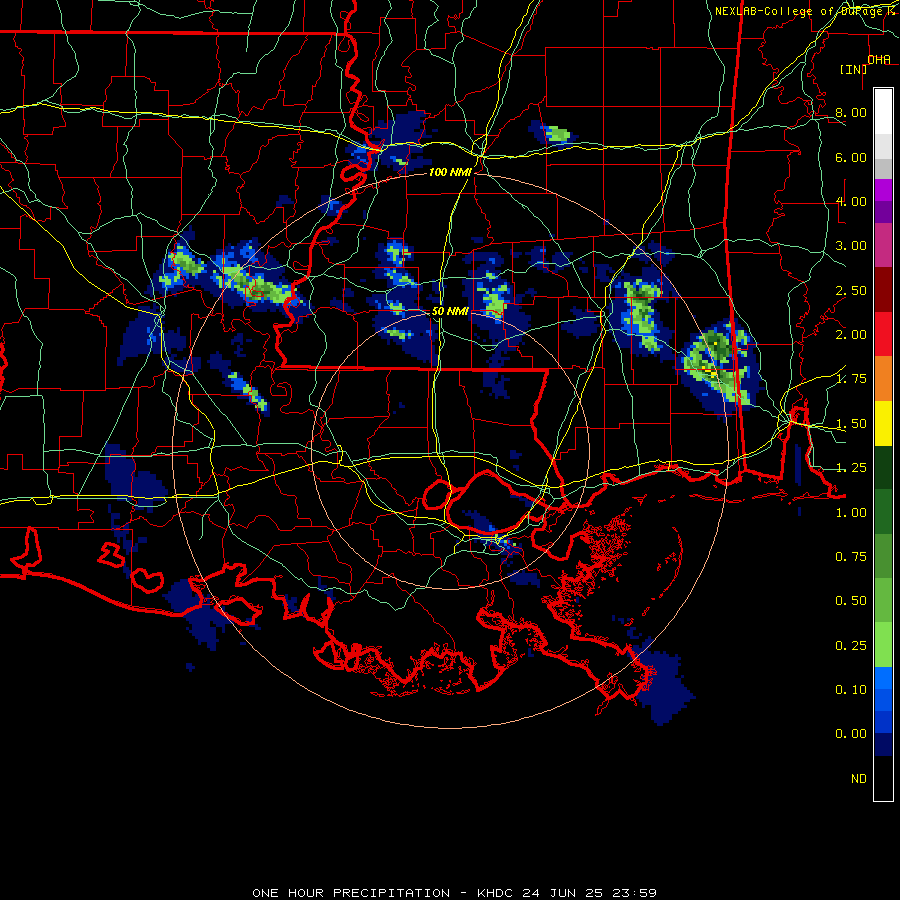Screen dimensions: 900x900
Task: Click the '1.00' legend label
Action: coord(851,513)
